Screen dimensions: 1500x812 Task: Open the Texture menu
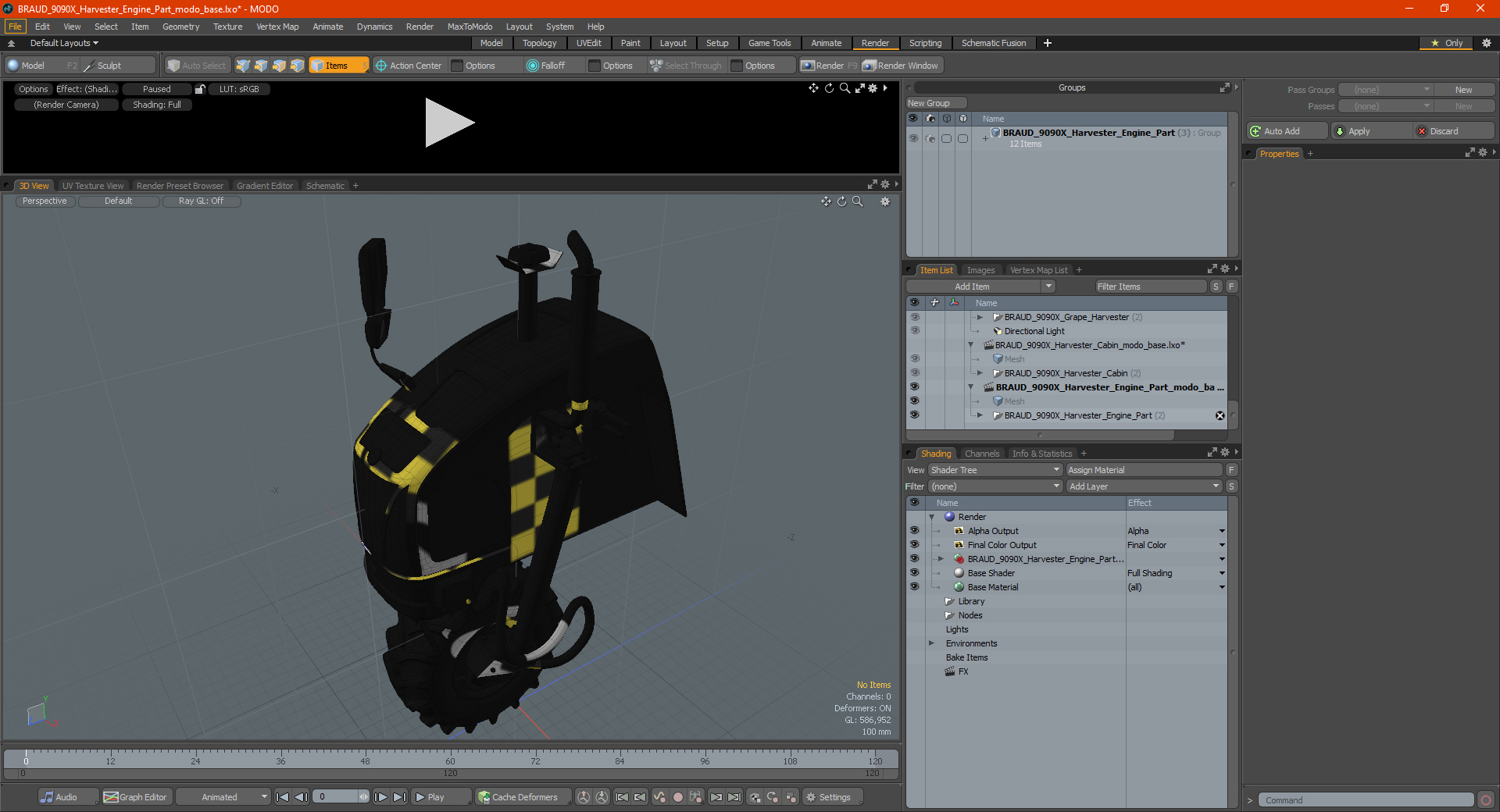[227, 27]
